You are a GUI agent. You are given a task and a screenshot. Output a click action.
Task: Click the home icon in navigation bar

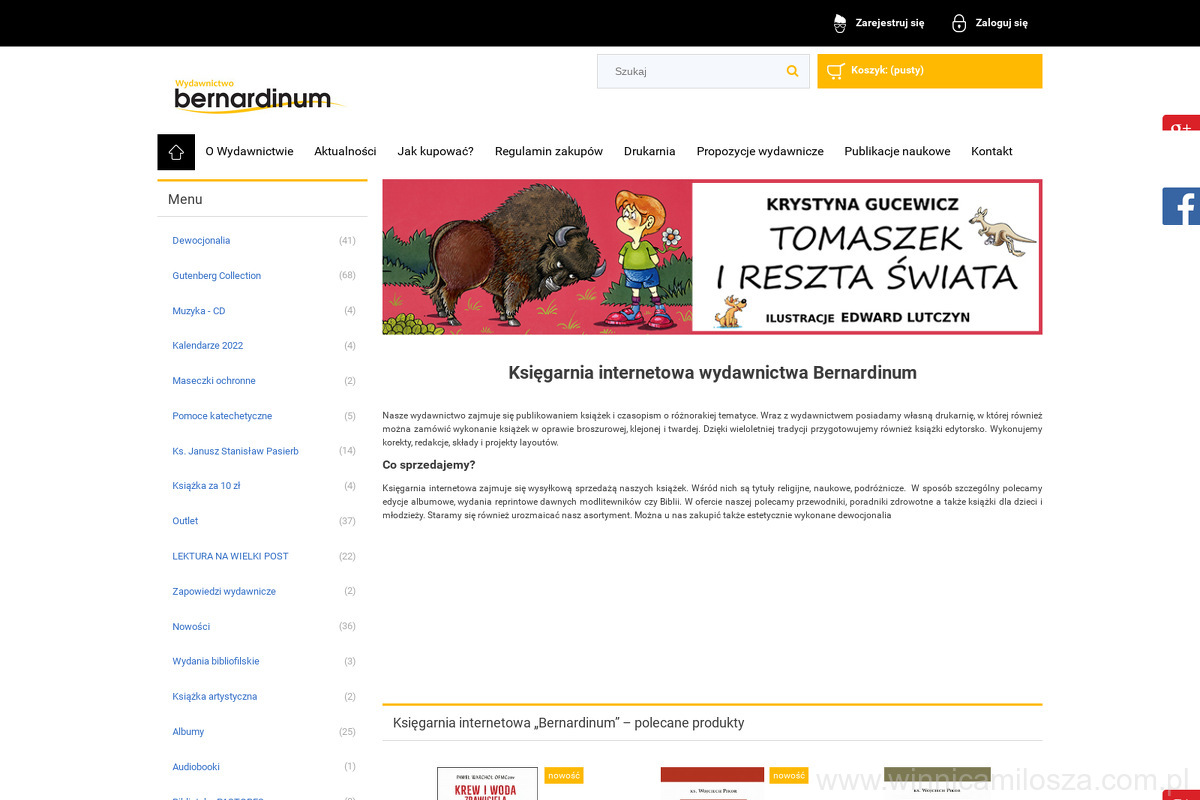176,152
